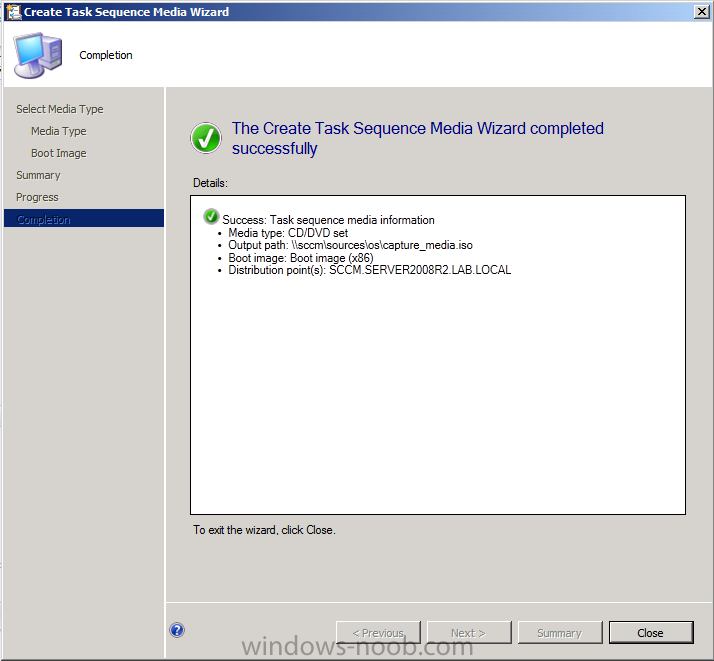Click the disabled Summary button
Viewport: 714px width, 661px height.
(x=560, y=633)
